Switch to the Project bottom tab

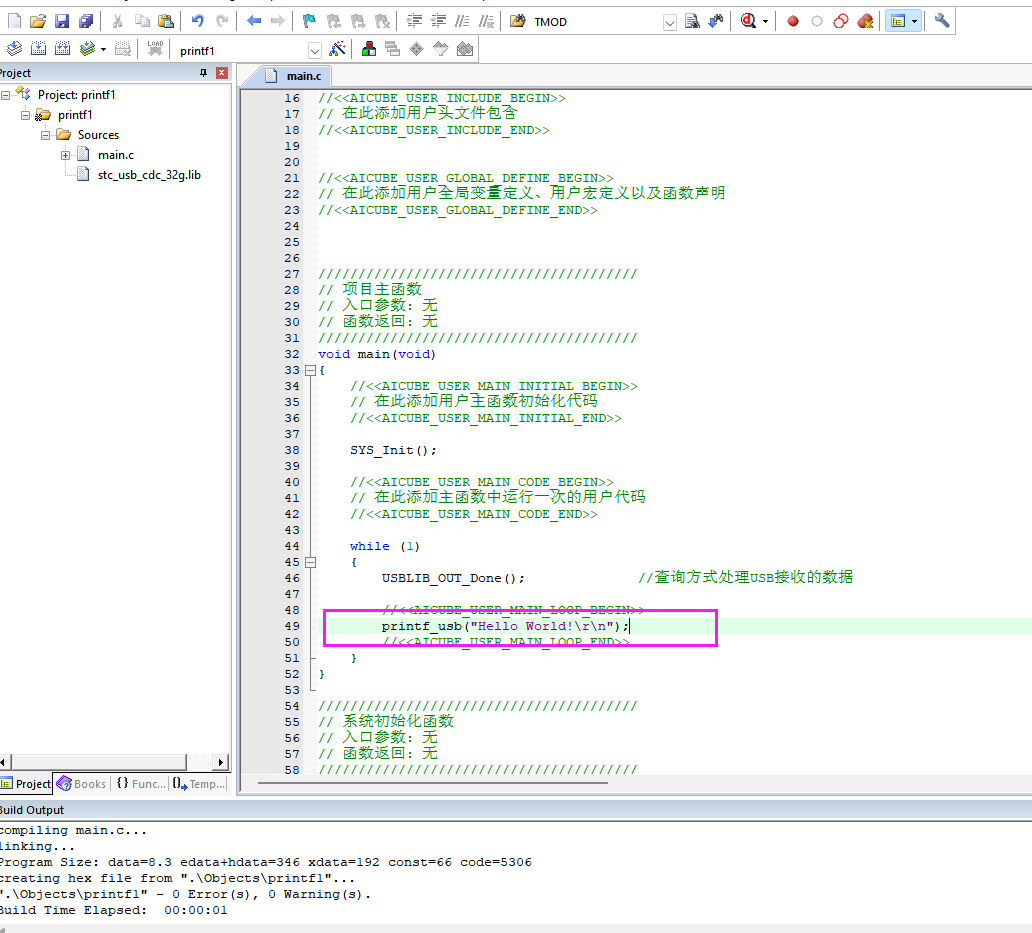[26, 784]
